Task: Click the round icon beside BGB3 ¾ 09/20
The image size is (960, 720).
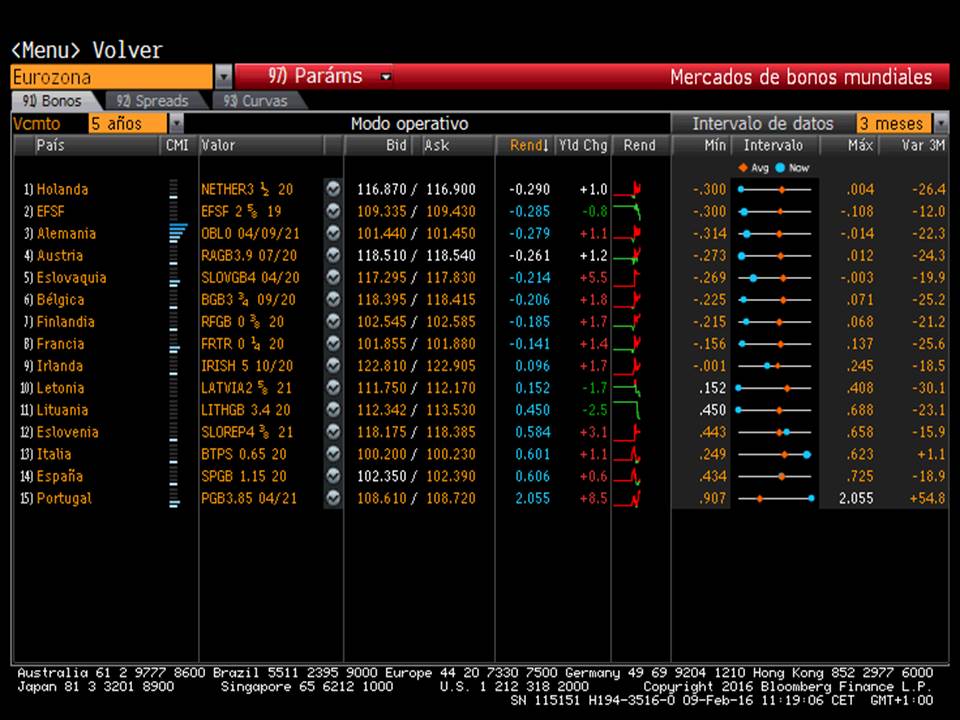Action: click(333, 299)
